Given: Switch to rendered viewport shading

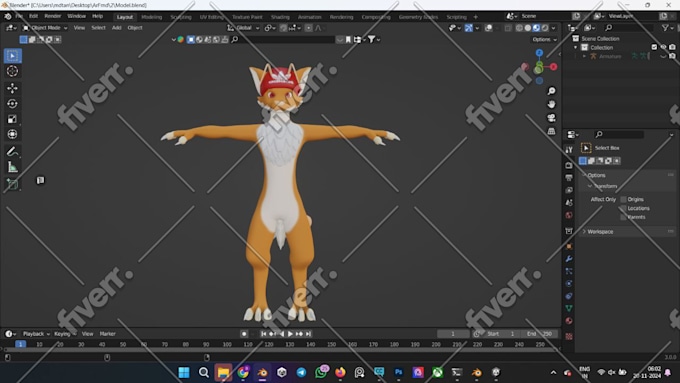Looking at the screenshot, I should tap(545, 28).
